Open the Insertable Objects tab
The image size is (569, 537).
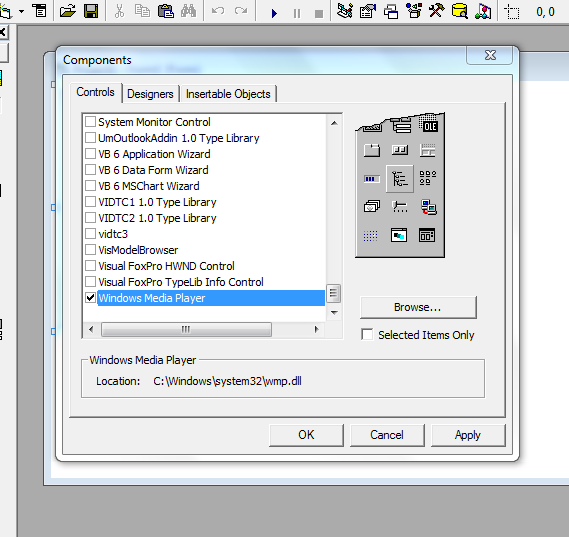point(228,94)
